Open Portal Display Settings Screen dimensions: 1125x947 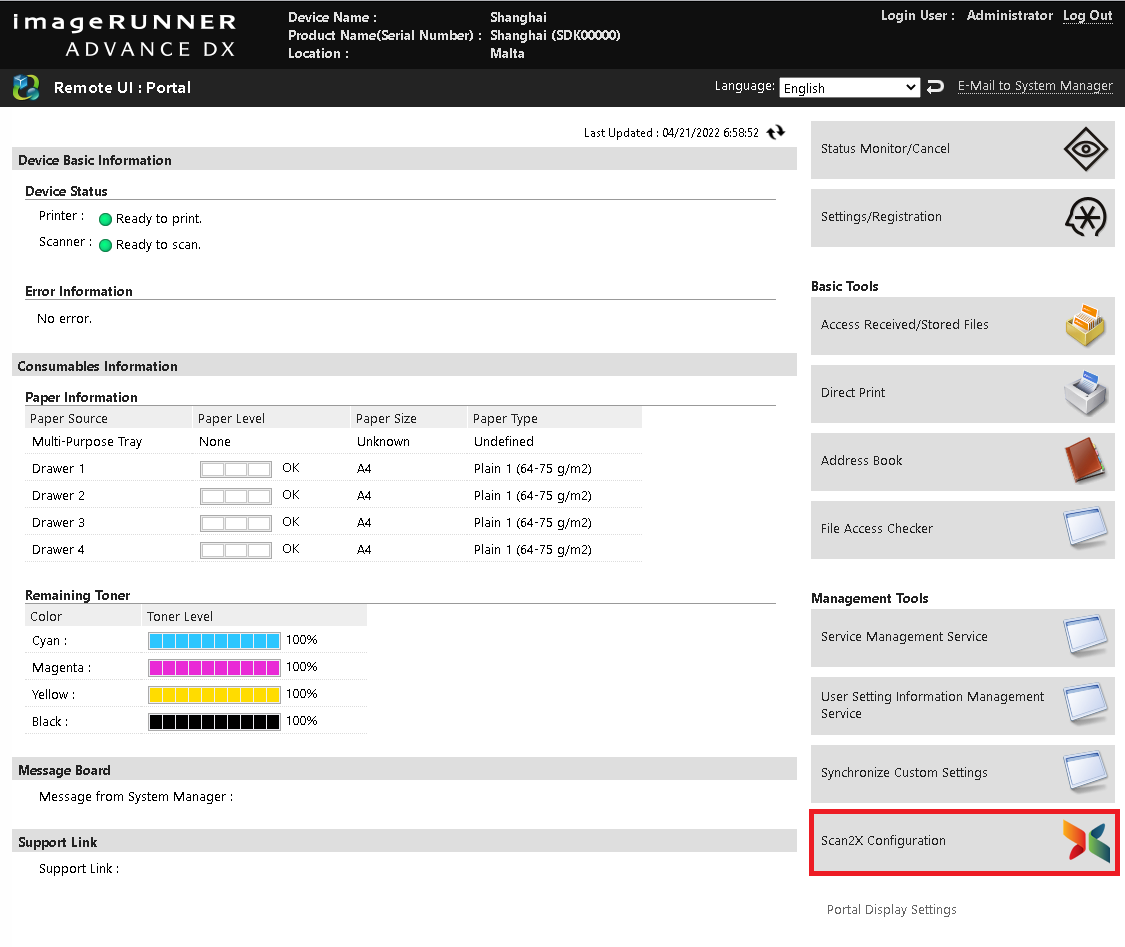[891, 910]
